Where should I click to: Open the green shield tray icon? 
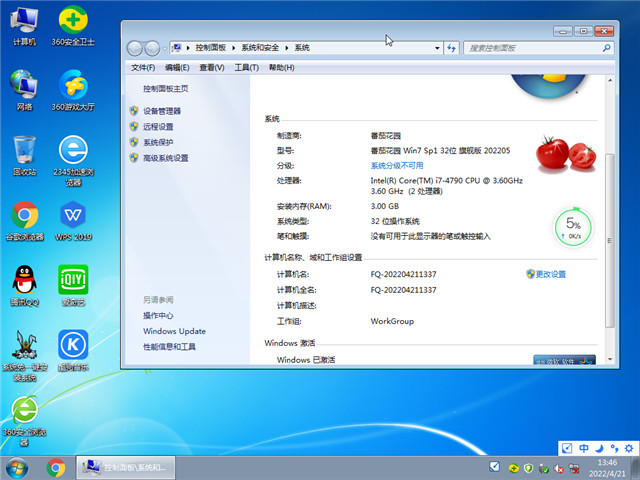[x=528, y=468]
